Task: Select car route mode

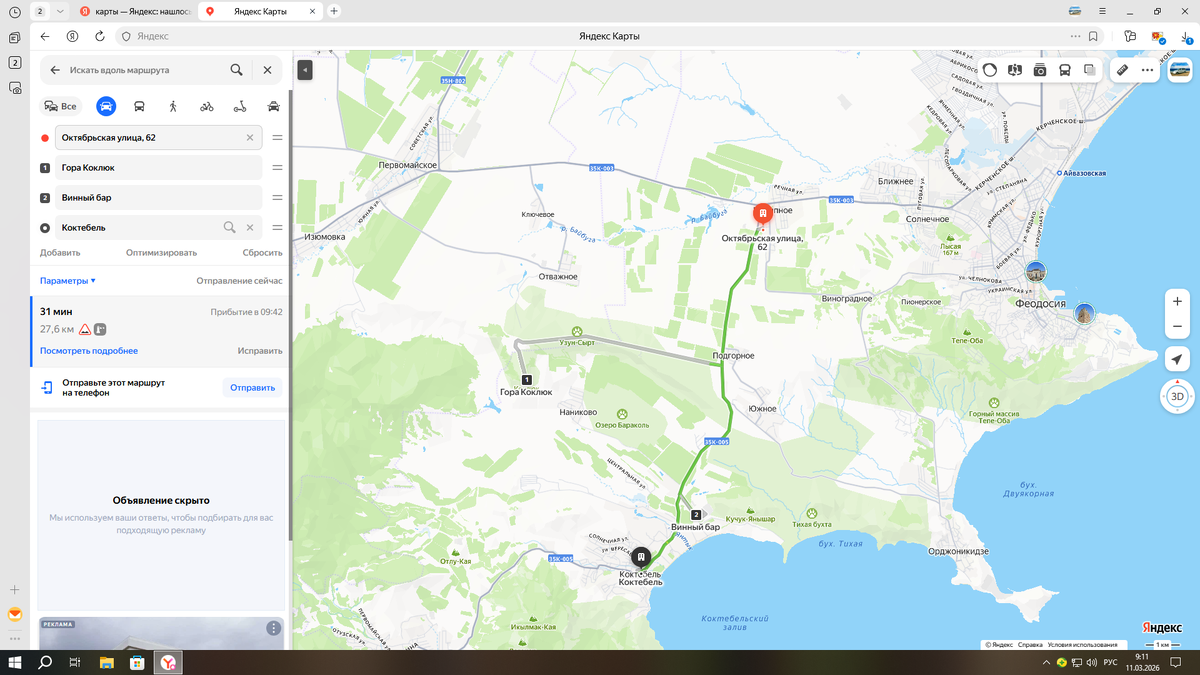Action: pos(106,106)
